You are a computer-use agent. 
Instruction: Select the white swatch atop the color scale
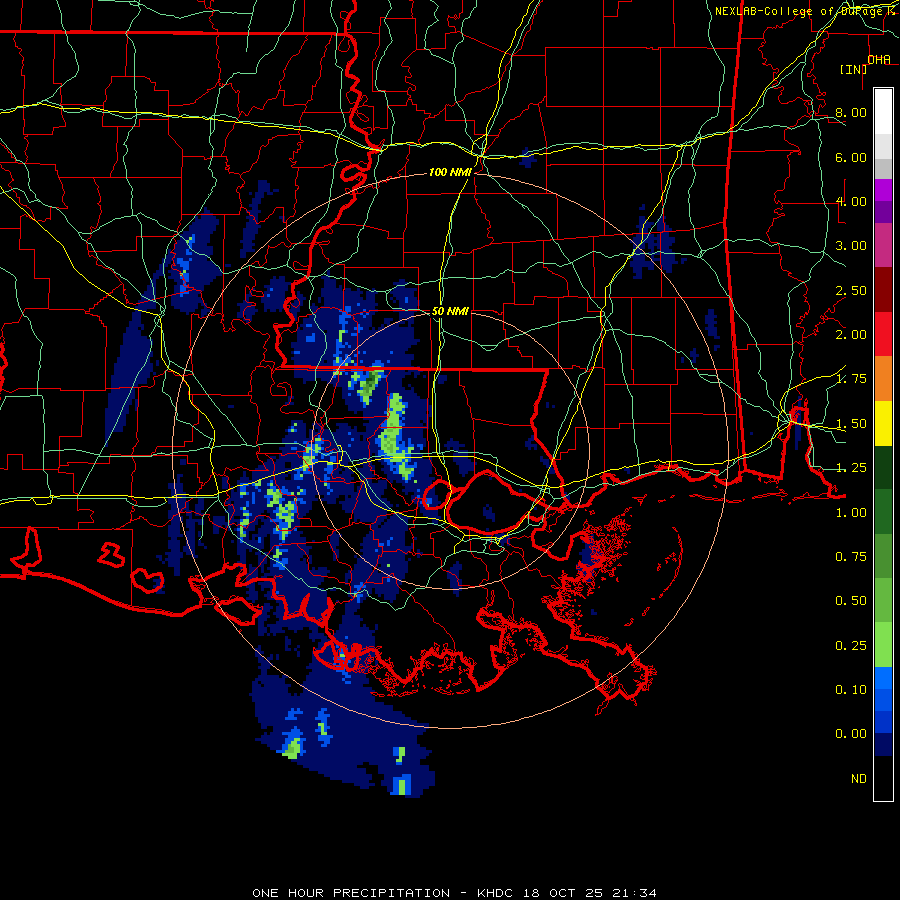(883, 112)
